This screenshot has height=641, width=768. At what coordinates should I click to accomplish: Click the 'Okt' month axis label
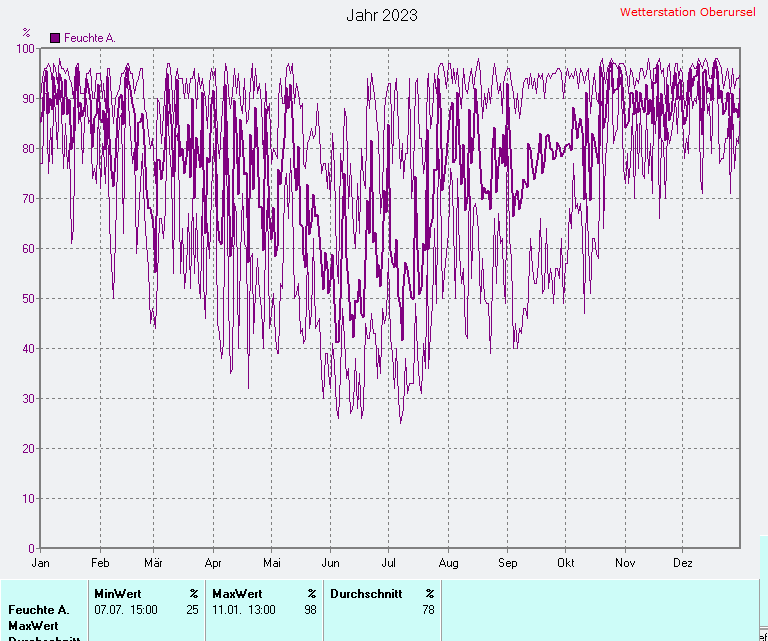[566, 563]
